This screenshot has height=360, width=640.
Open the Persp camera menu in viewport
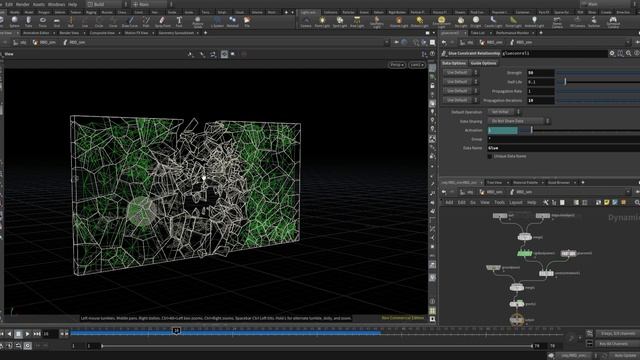tap(396, 65)
